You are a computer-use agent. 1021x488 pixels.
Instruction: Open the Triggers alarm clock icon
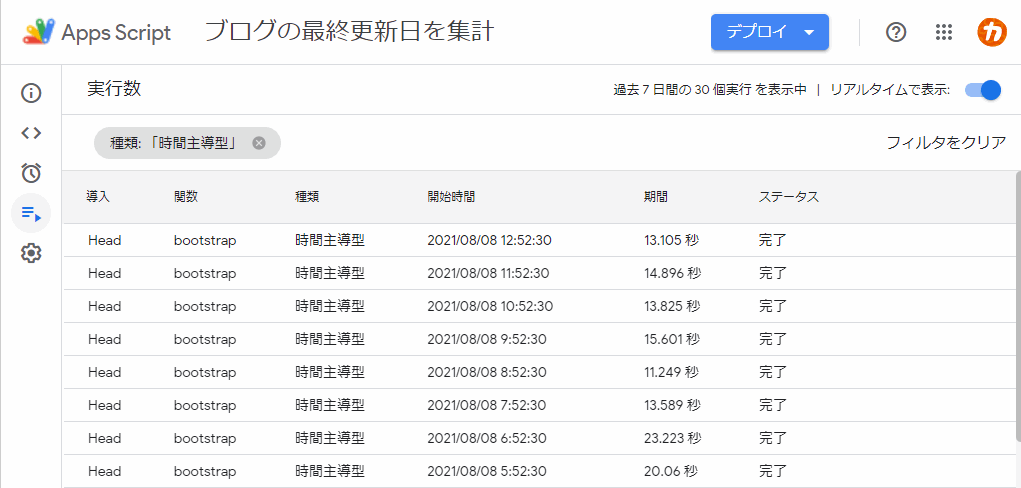pos(31,173)
